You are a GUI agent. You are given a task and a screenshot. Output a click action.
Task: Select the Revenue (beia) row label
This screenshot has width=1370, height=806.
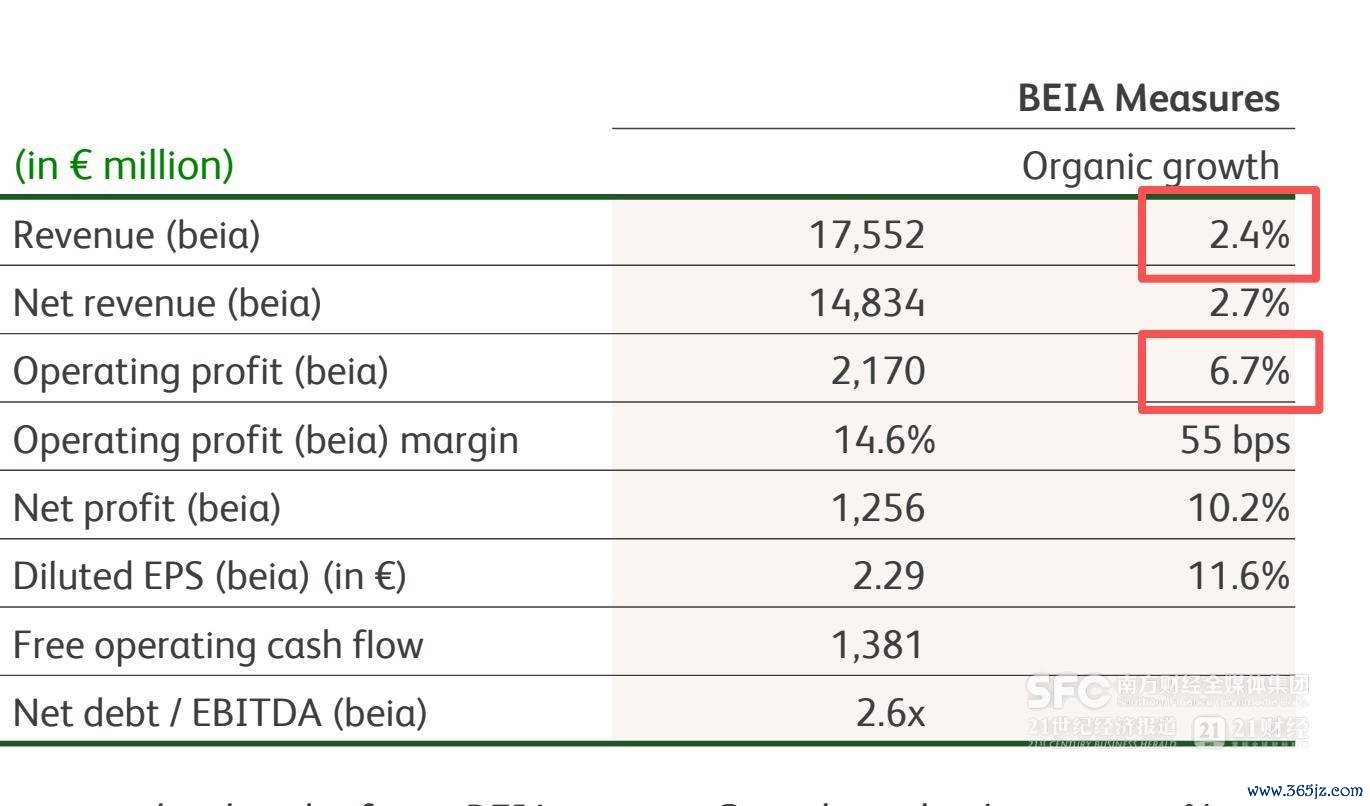[x=136, y=235]
